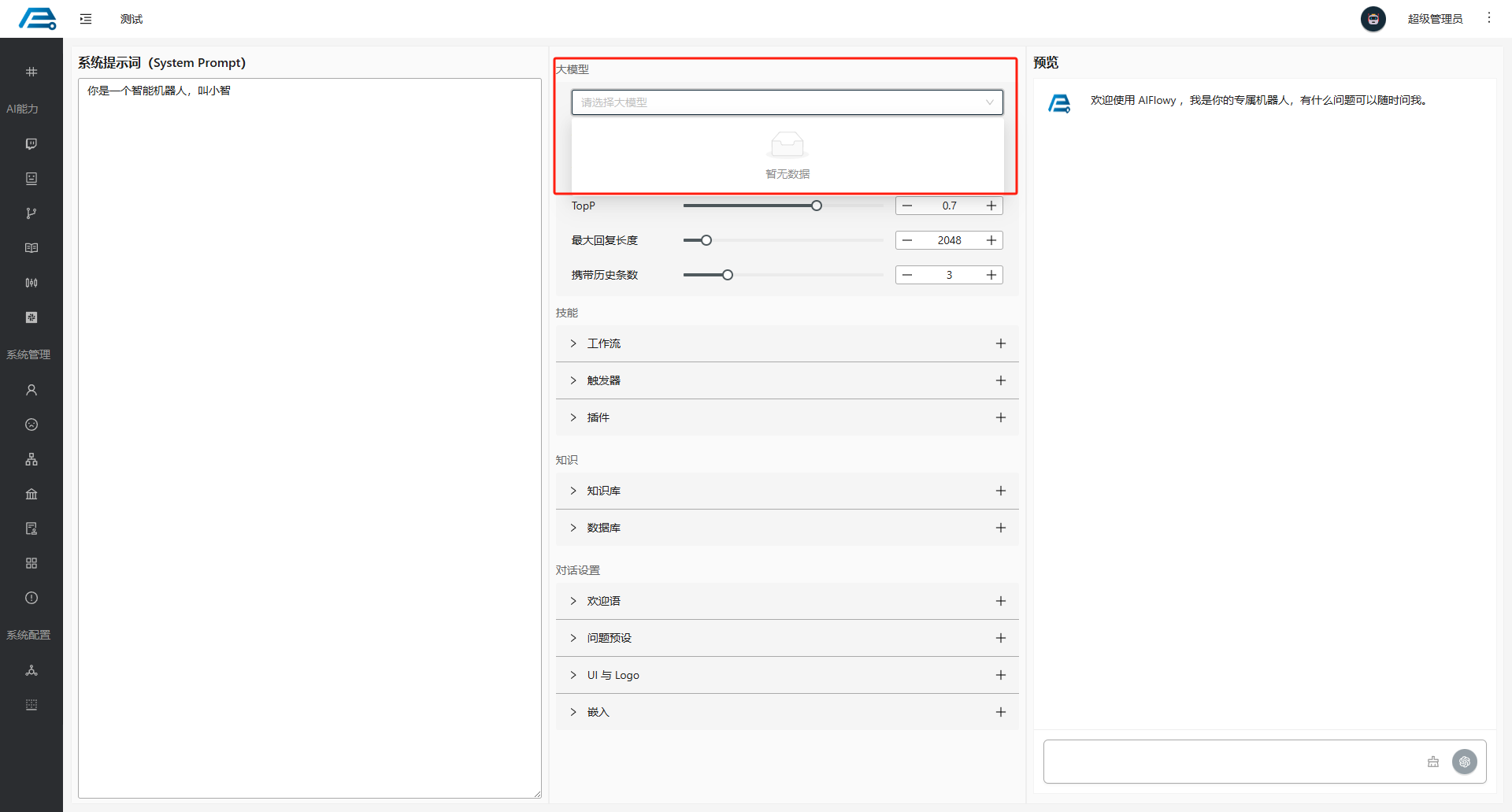Open the exclamation circle log icon in sidebar
The image size is (1512, 812).
[x=31, y=598]
